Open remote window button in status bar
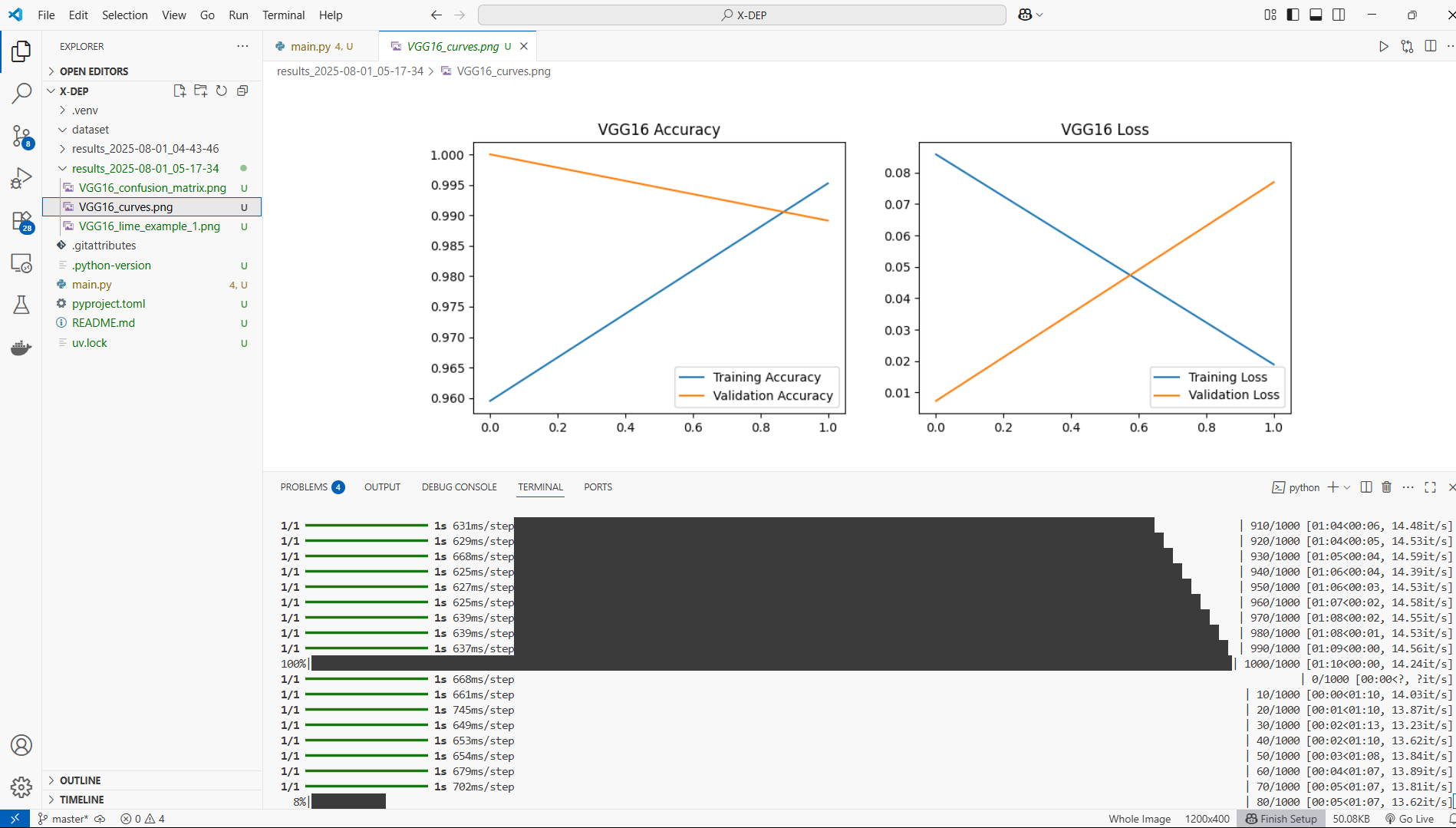 click(15, 819)
